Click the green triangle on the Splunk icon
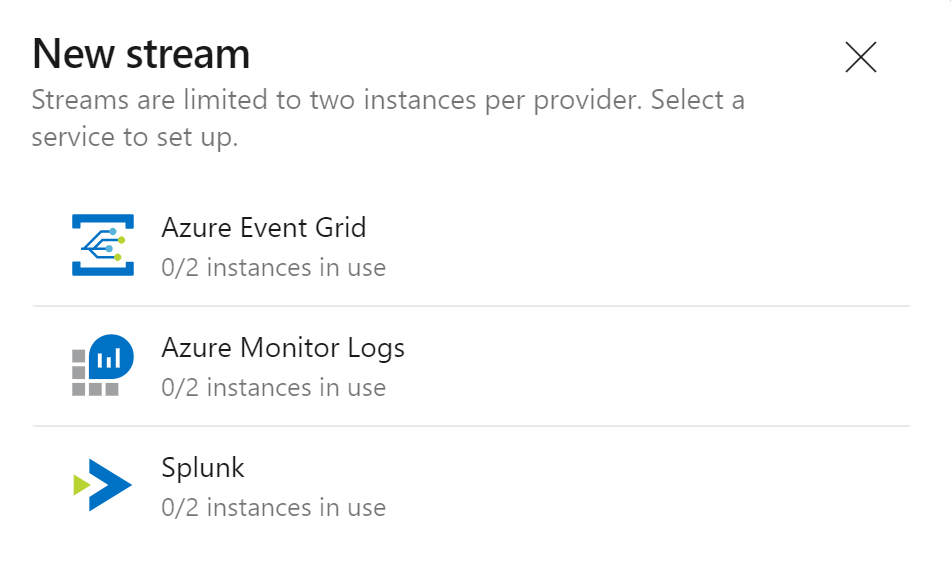 (x=82, y=485)
